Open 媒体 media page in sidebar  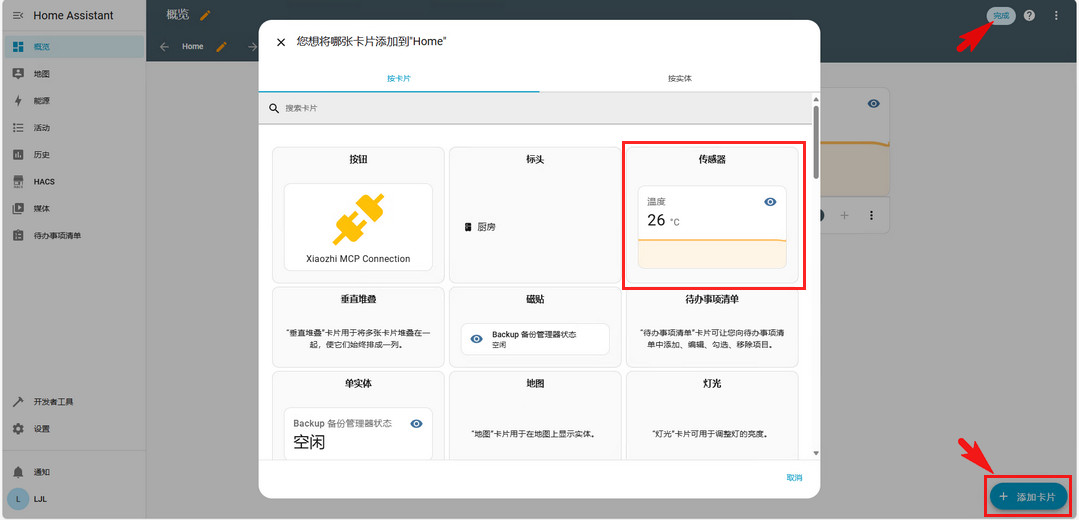[41, 209]
